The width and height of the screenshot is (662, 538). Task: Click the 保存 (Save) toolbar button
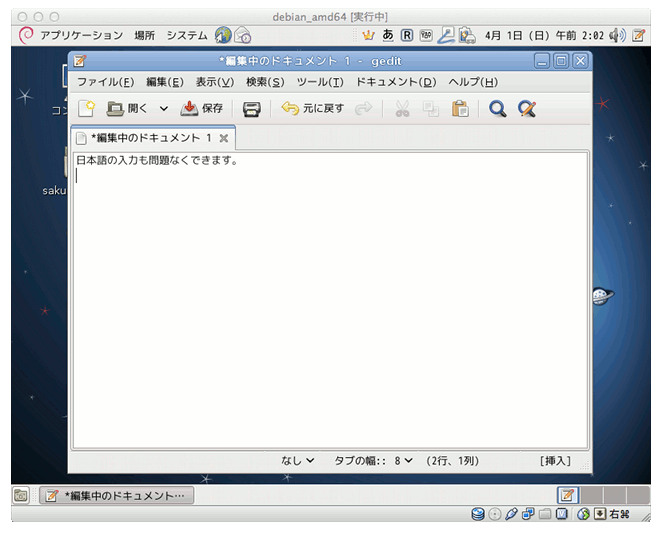[202, 109]
